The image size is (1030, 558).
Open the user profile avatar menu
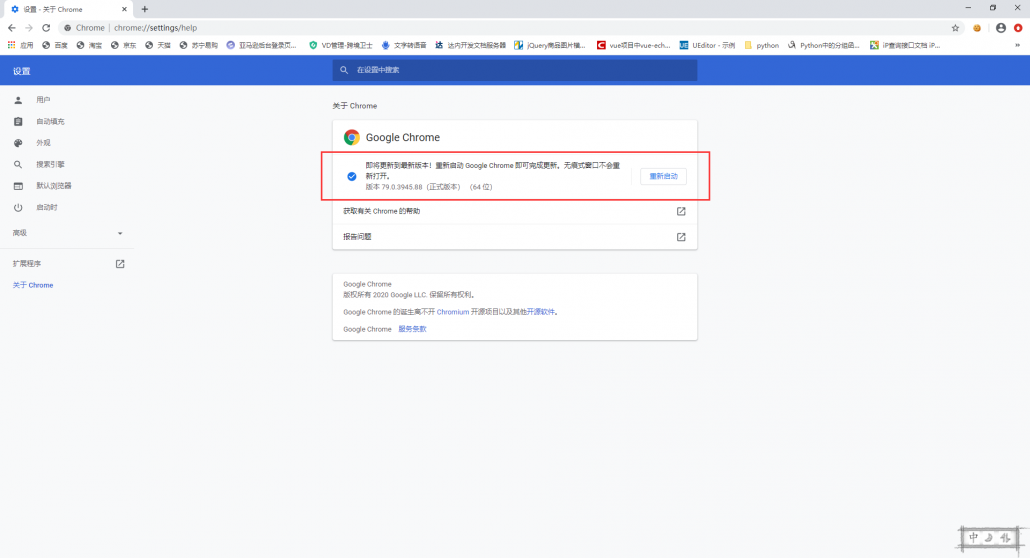[x=1000, y=28]
